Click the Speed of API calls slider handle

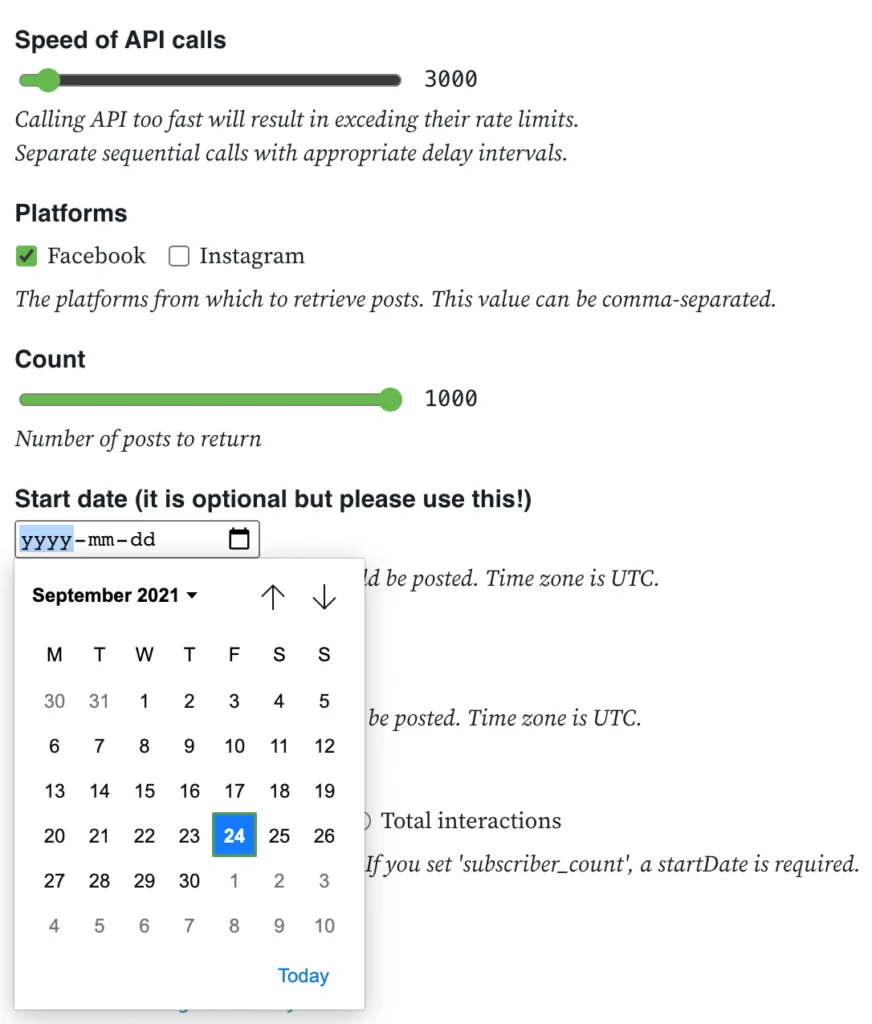47,80
